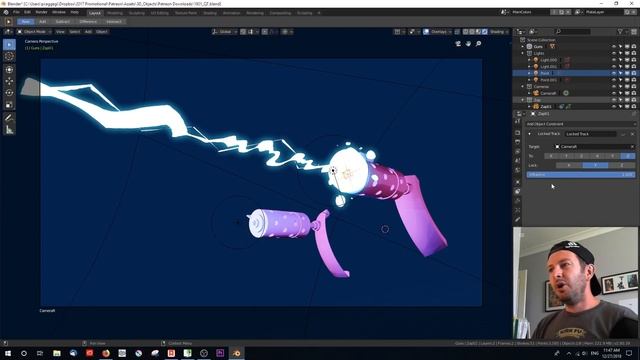The image size is (640, 360).
Task: Select the Move tool in the viewport toolbar
Action: (x=9, y=81)
